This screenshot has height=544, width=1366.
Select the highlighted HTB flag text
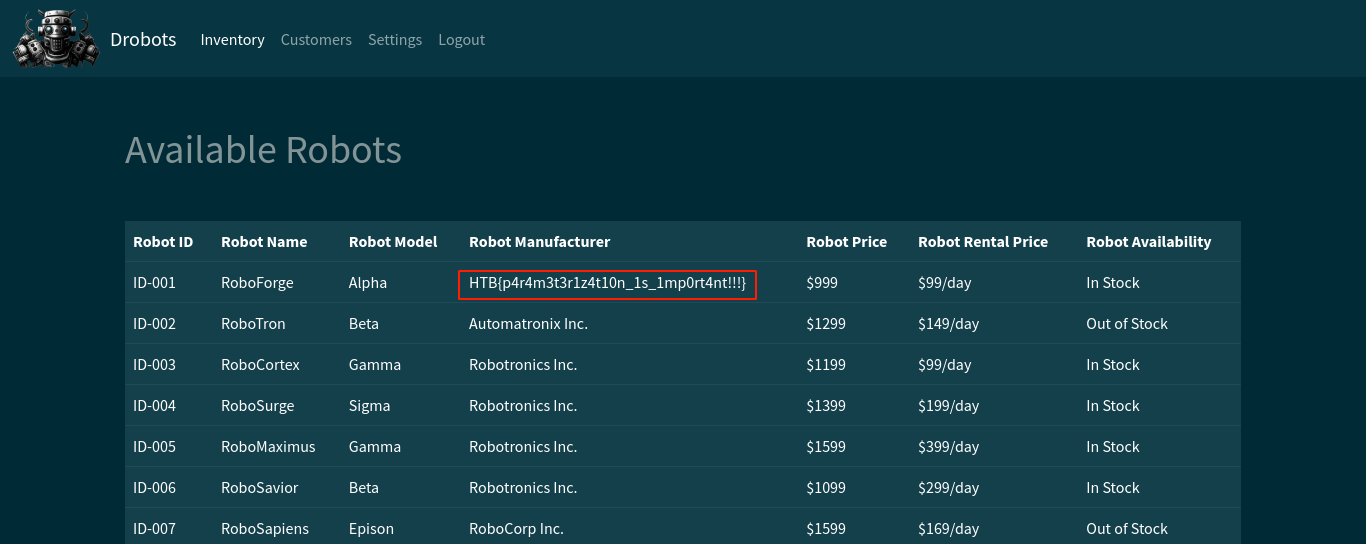(607, 284)
